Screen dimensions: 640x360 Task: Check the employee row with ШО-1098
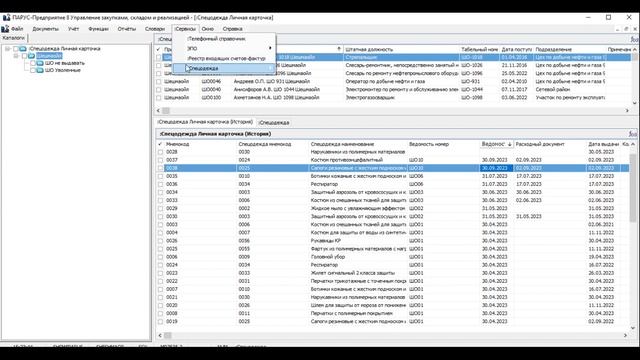[159, 98]
